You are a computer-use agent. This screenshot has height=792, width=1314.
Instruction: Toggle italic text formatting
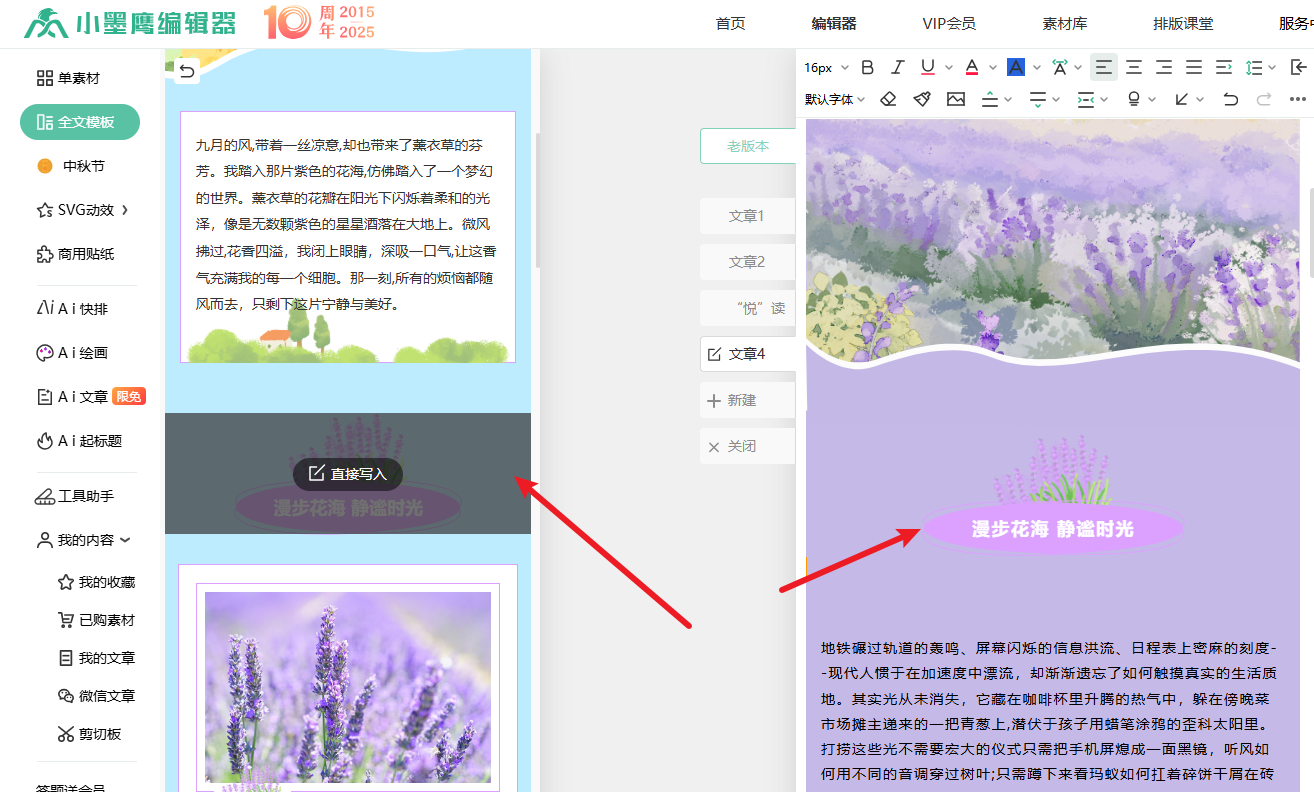(x=897, y=67)
